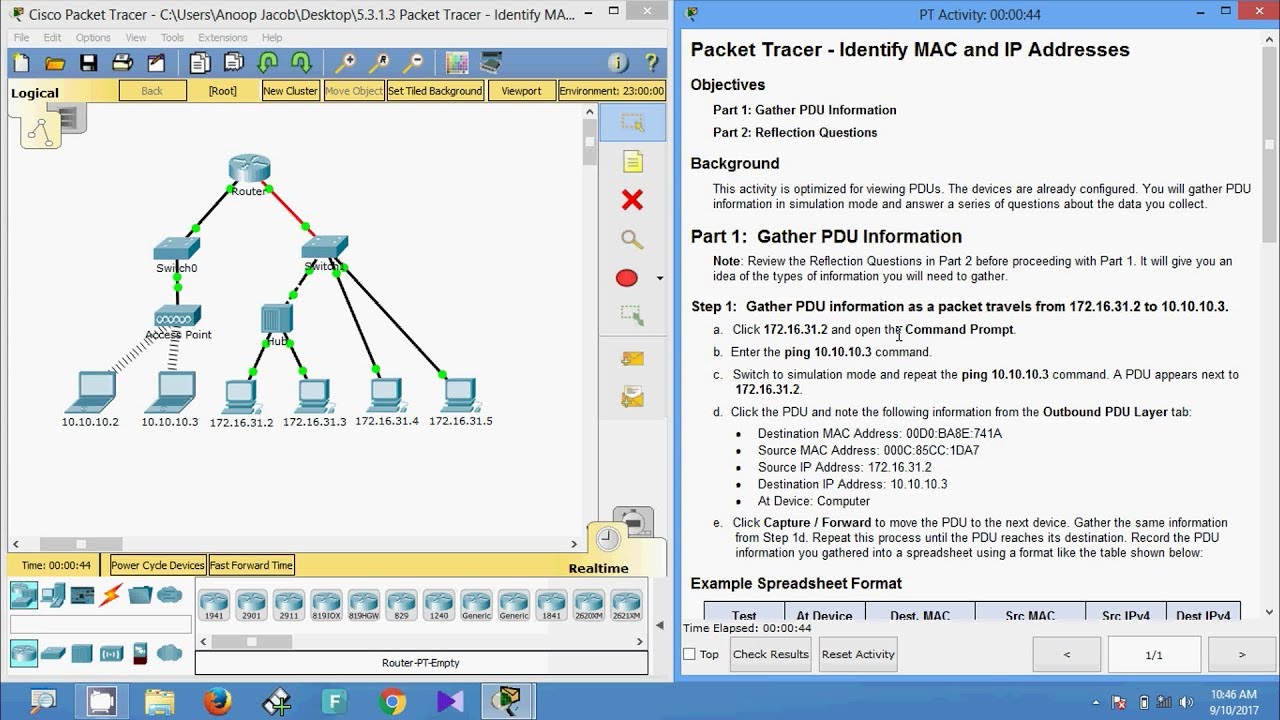Go to next instruction page arrow
Image resolution: width=1280 pixels, height=720 pixels.
click(x=1242, y=654)
